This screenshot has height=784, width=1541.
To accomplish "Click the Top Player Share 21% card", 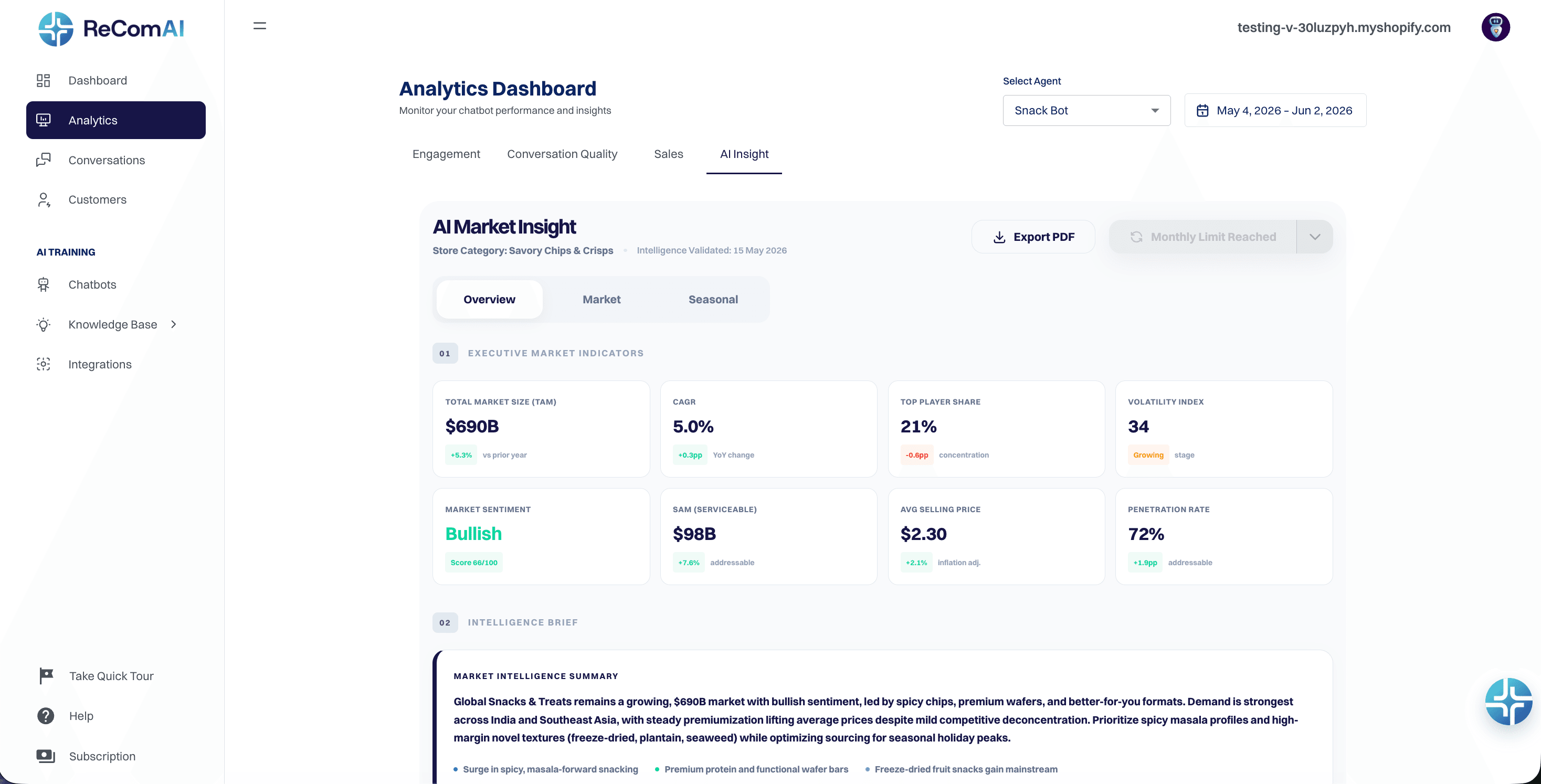I will 996,429.
